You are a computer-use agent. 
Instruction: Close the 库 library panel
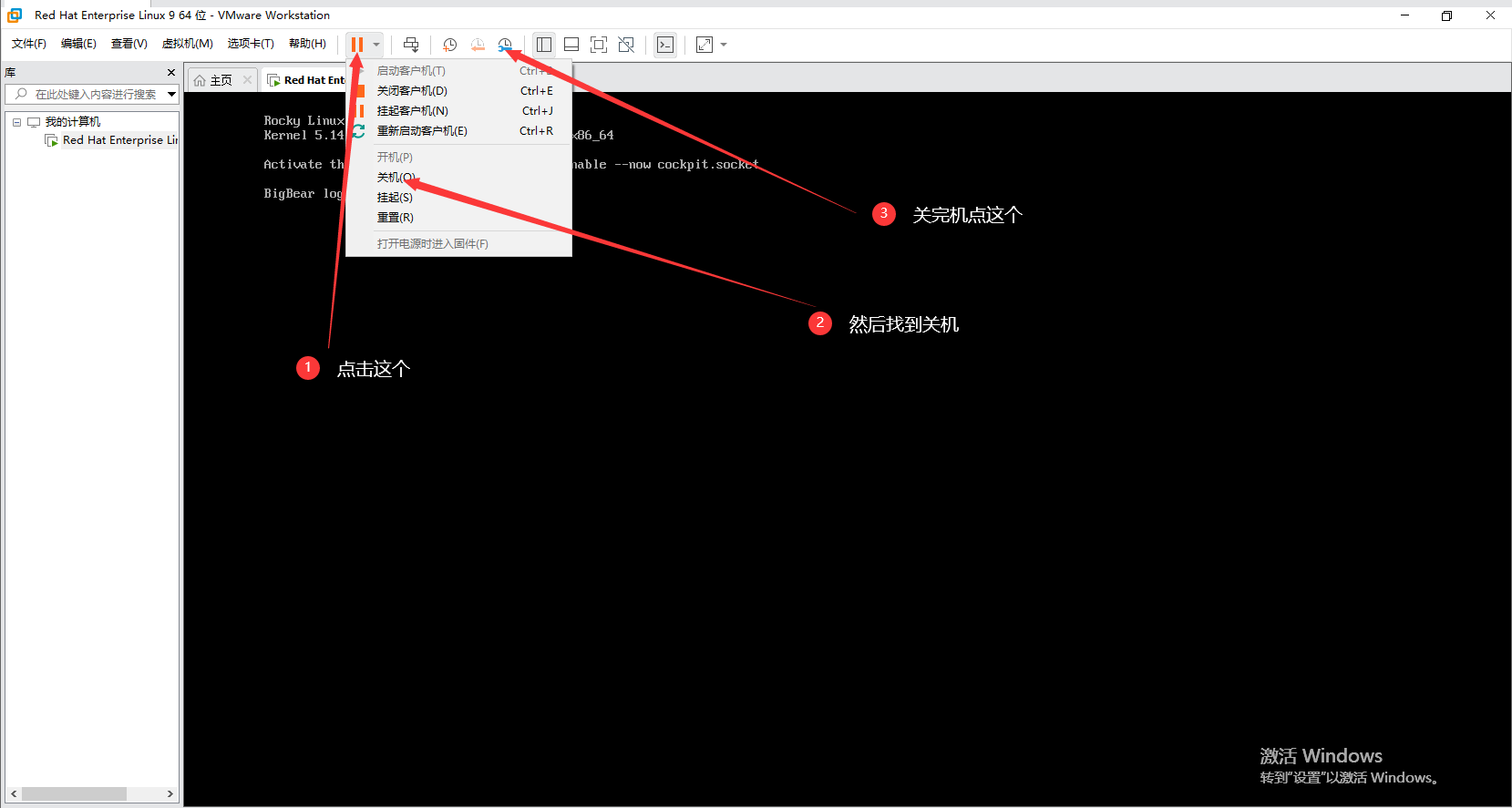point(170,72)
